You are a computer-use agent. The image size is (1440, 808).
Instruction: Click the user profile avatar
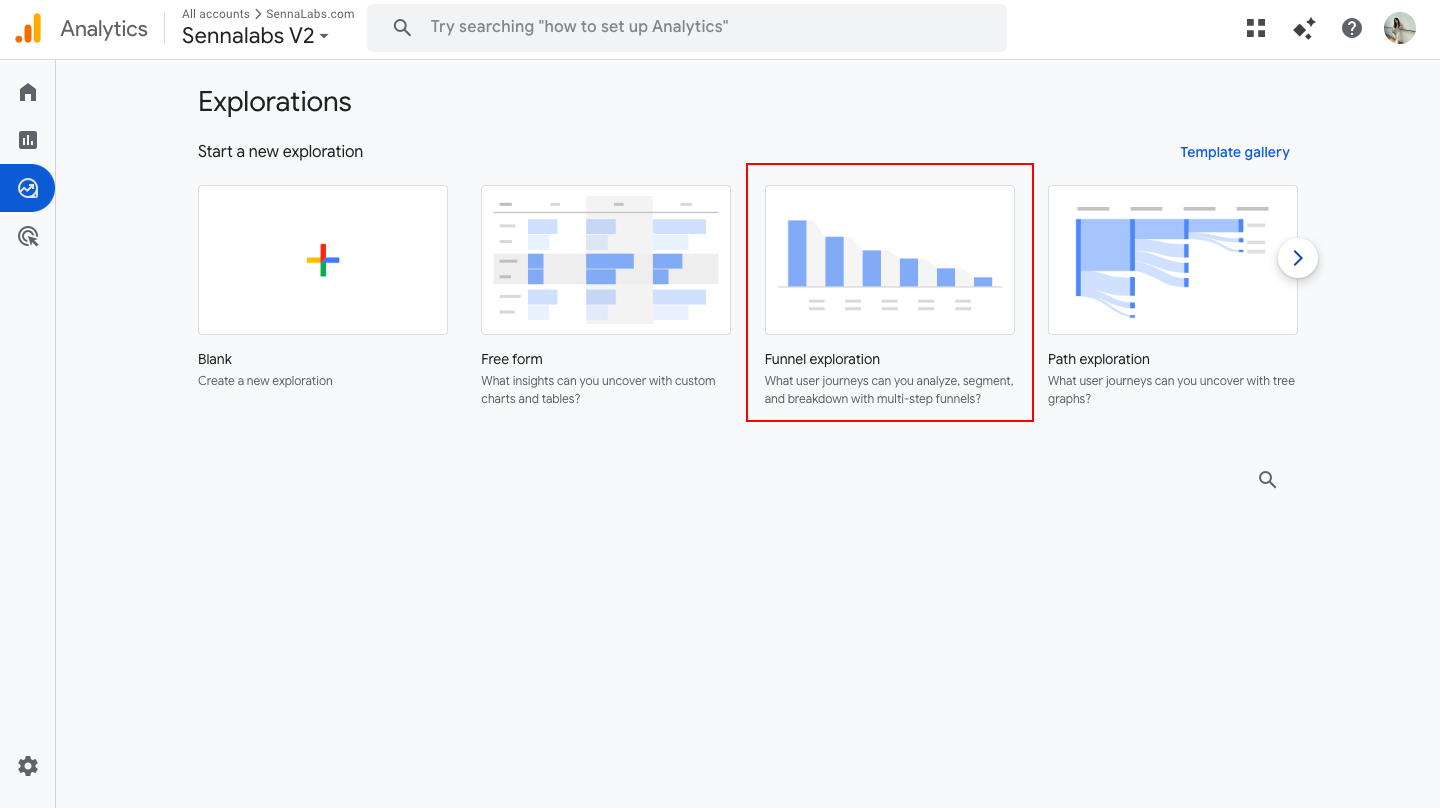coord(1399,28)
